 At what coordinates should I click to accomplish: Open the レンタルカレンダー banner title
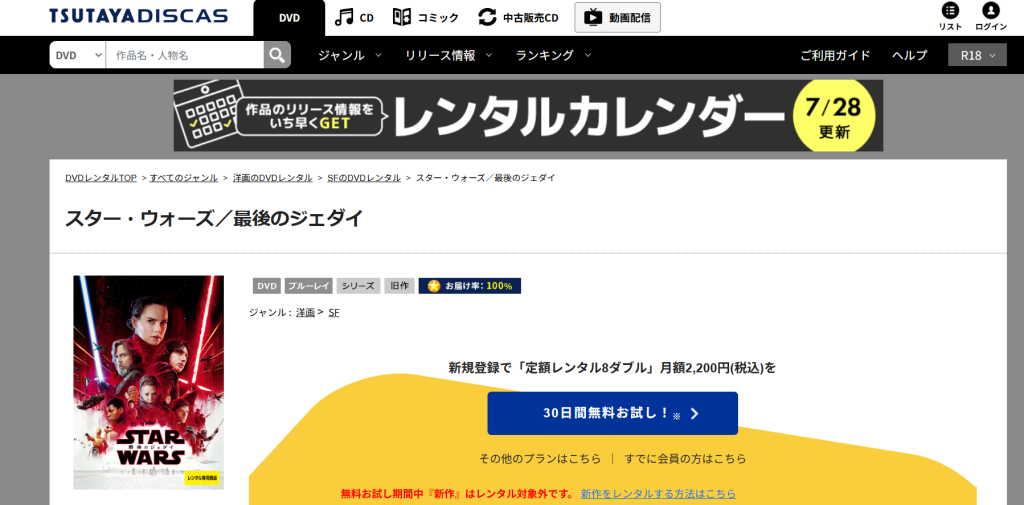pyautogui.click(x=588, y=116)
